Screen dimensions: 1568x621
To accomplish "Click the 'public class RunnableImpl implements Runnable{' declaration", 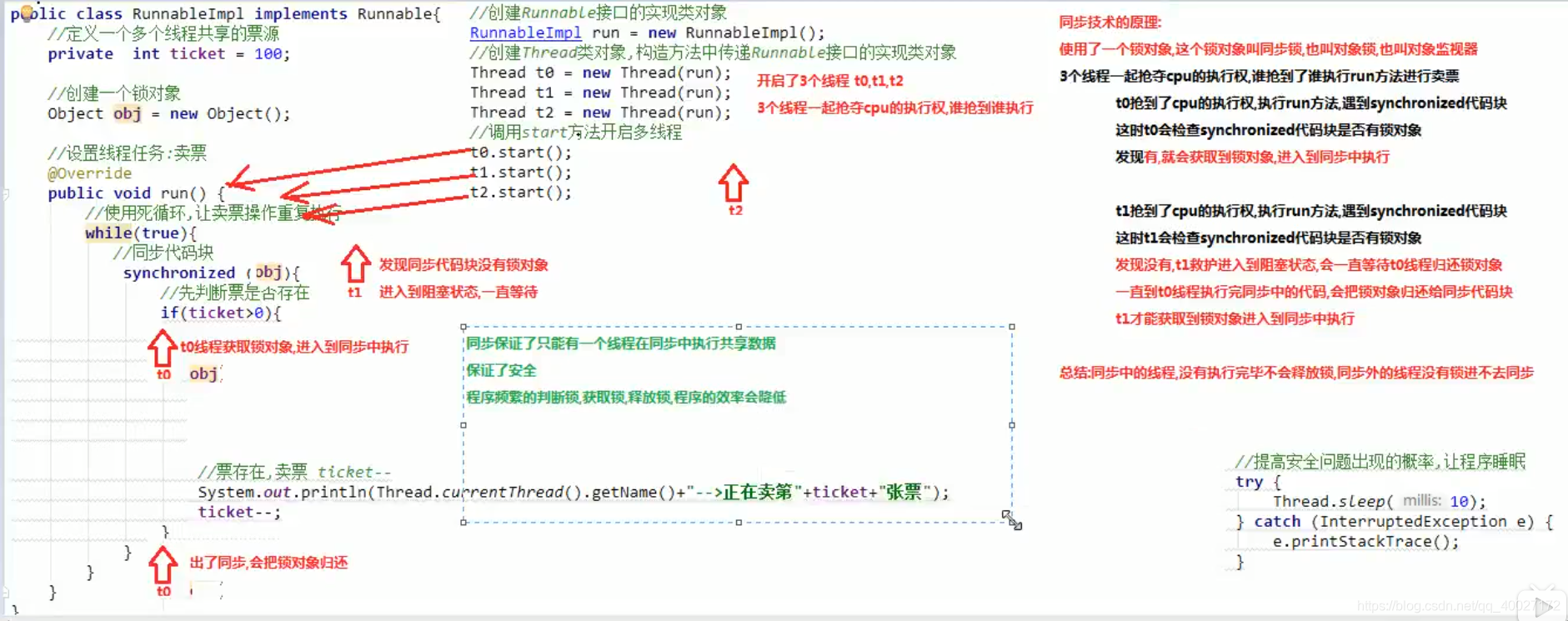I will [x=225, y=13].
